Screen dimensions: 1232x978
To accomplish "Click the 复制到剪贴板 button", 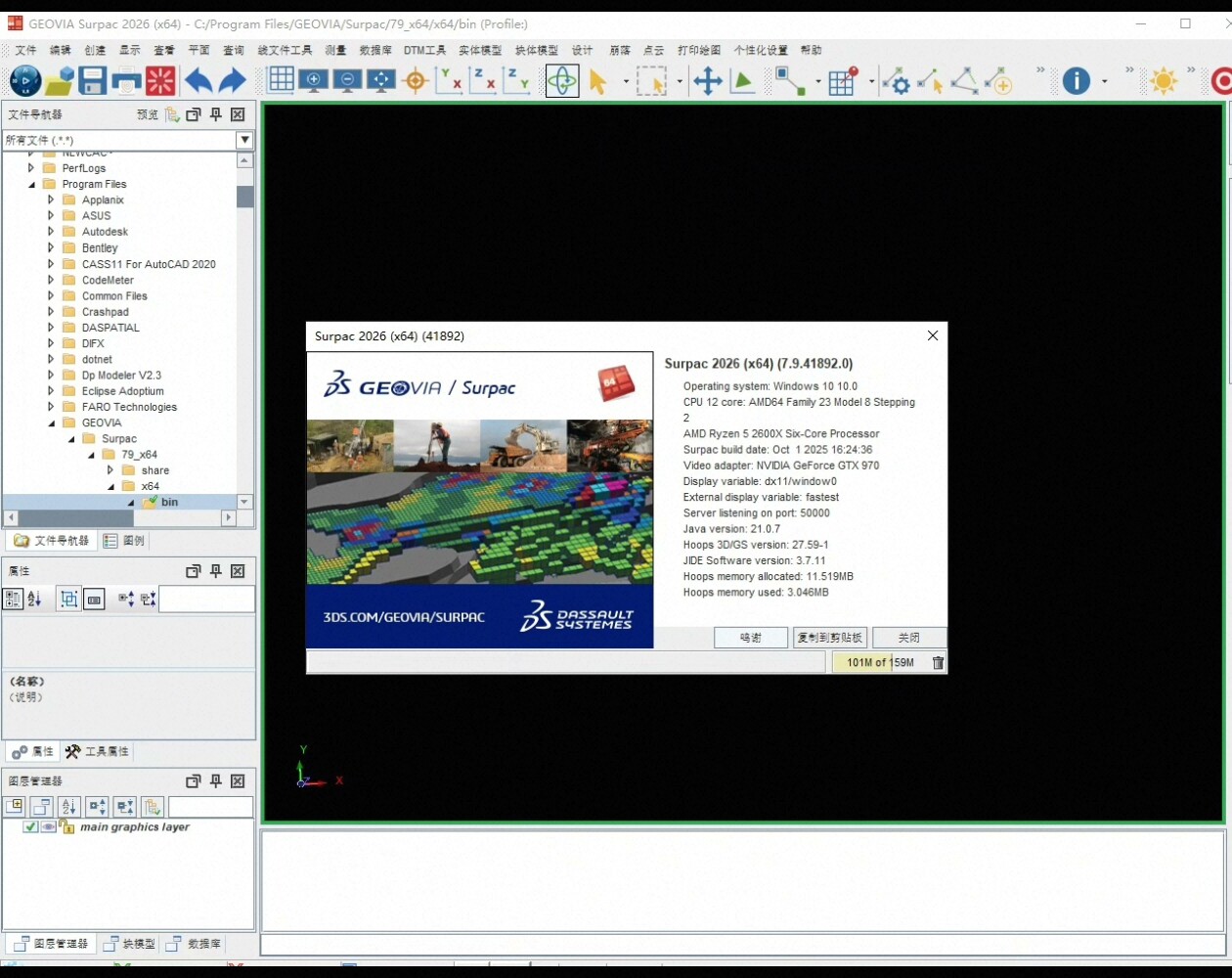I will [x=830, y=638].
